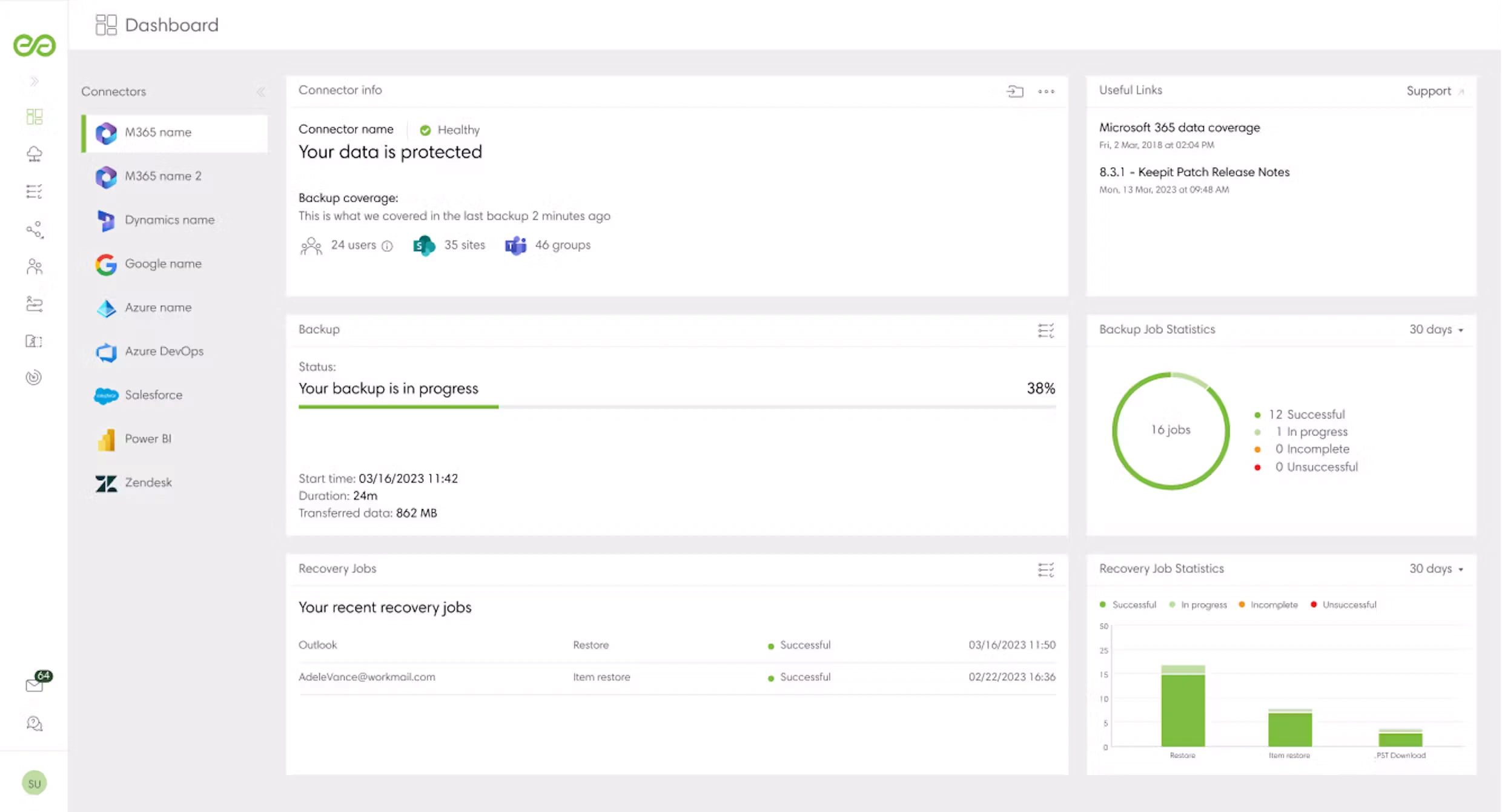Click the 16 jobs donut chart
The image size is (1502, 812).
click(x=1171, y=431)
